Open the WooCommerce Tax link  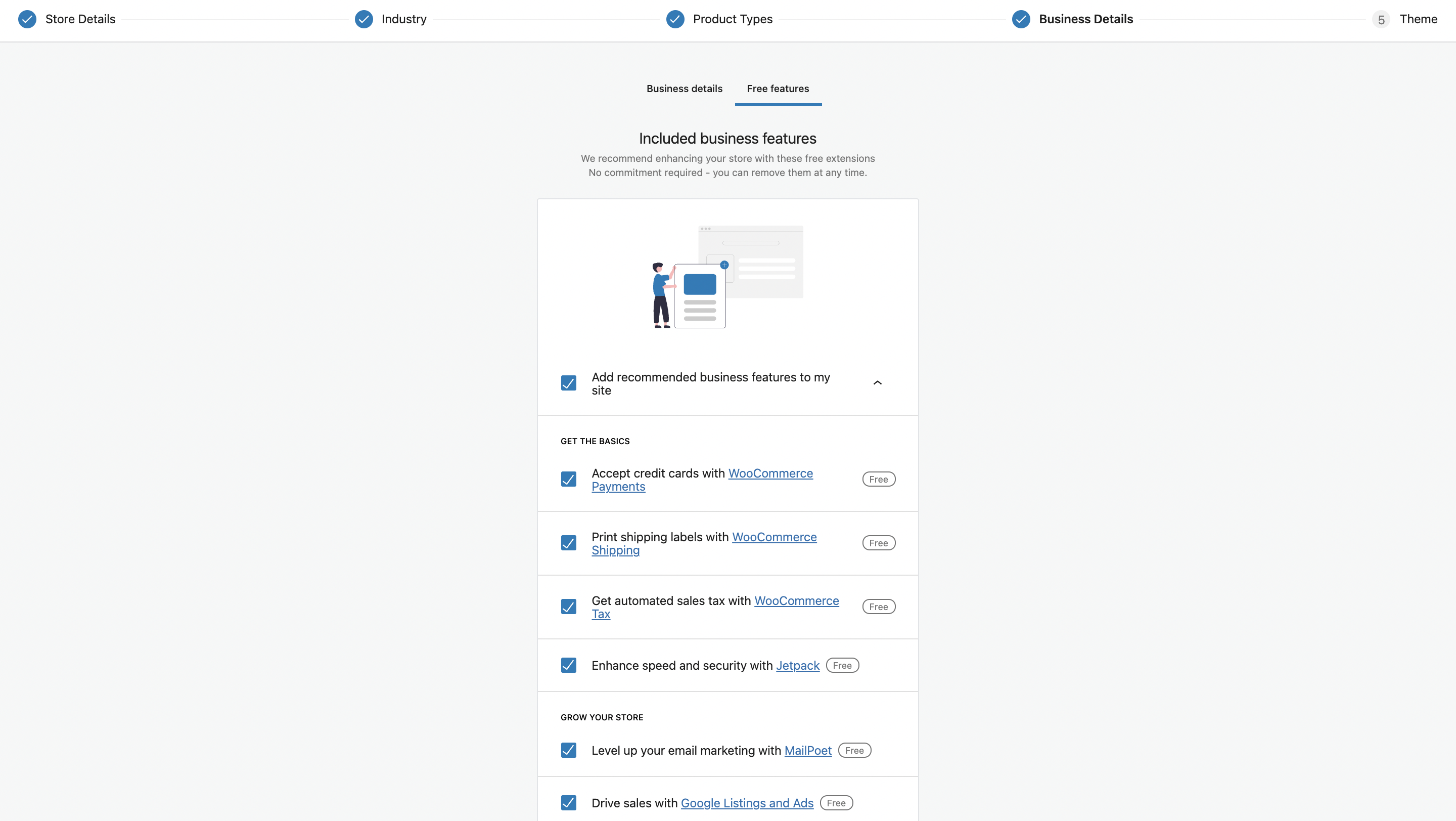tap(796, 601)
